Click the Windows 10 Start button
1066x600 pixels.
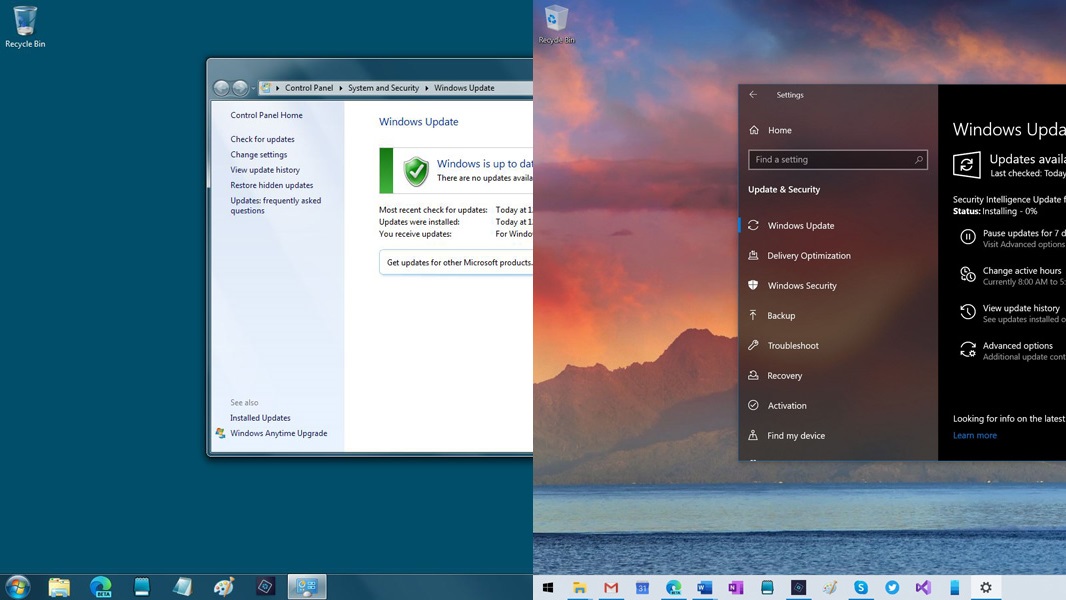point(548,588)
